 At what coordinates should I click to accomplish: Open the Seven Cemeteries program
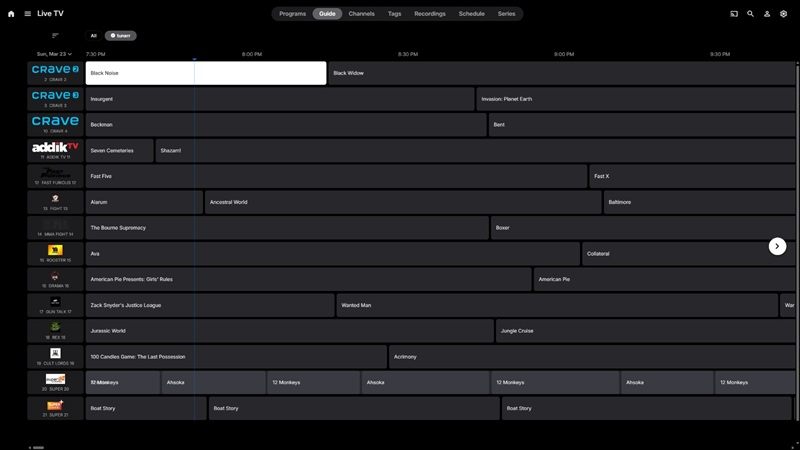(x=119, y=151)
